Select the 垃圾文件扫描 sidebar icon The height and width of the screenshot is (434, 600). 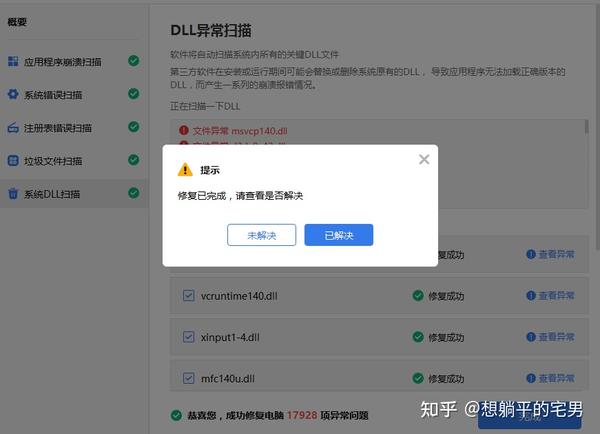(13, 160)
